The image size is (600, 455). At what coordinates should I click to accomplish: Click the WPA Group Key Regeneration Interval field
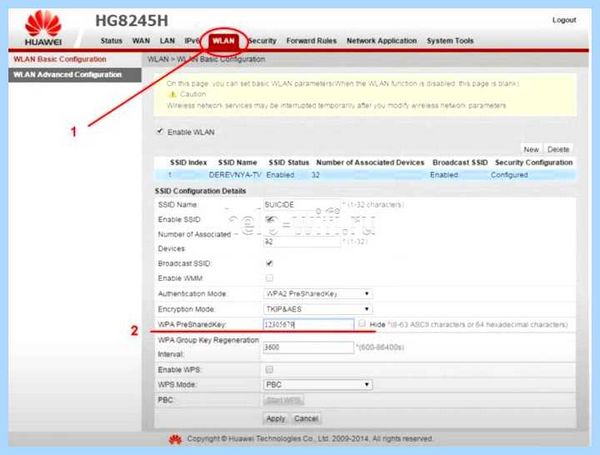click(x=308, y=347)
